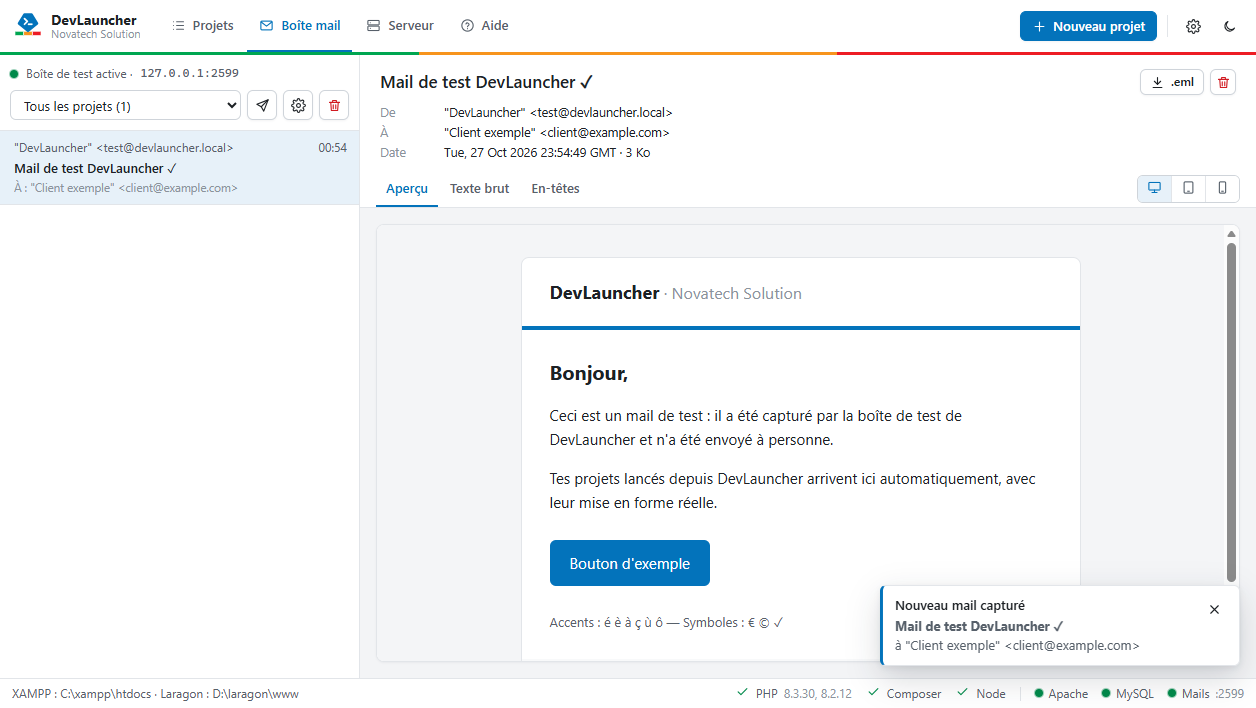Show the Texte brut view
Viewport: 1256px width, 708px height.
tap(479, 188)
